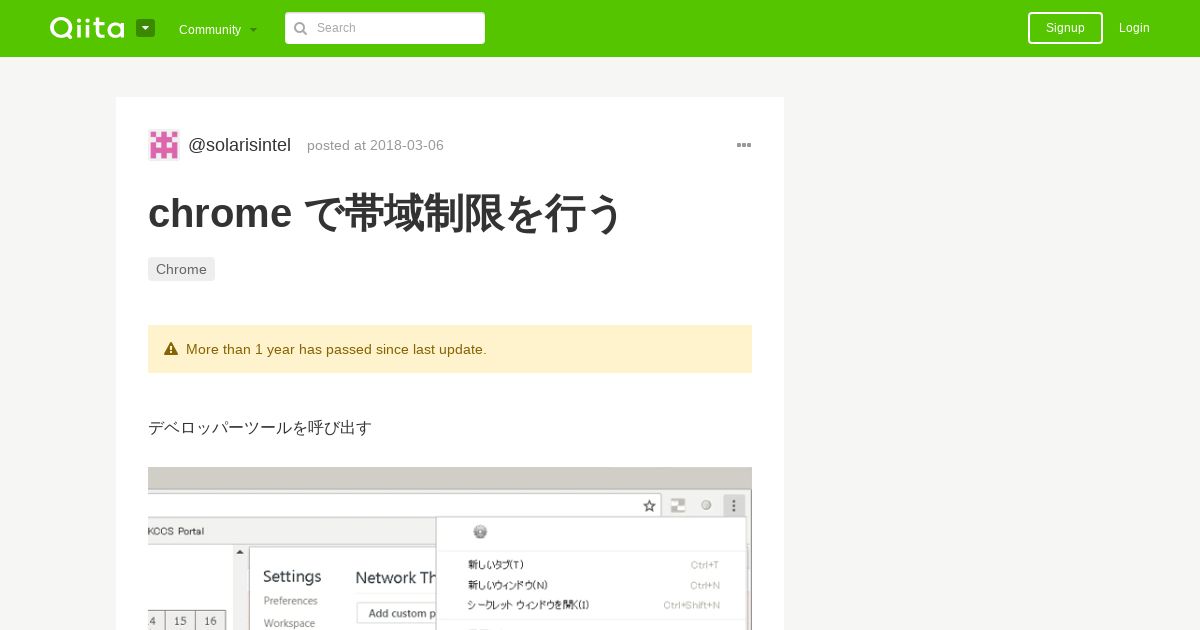The image size is (1200, 630).
Task: Click the More than 1 year notice text
Action: pos(336,349)
